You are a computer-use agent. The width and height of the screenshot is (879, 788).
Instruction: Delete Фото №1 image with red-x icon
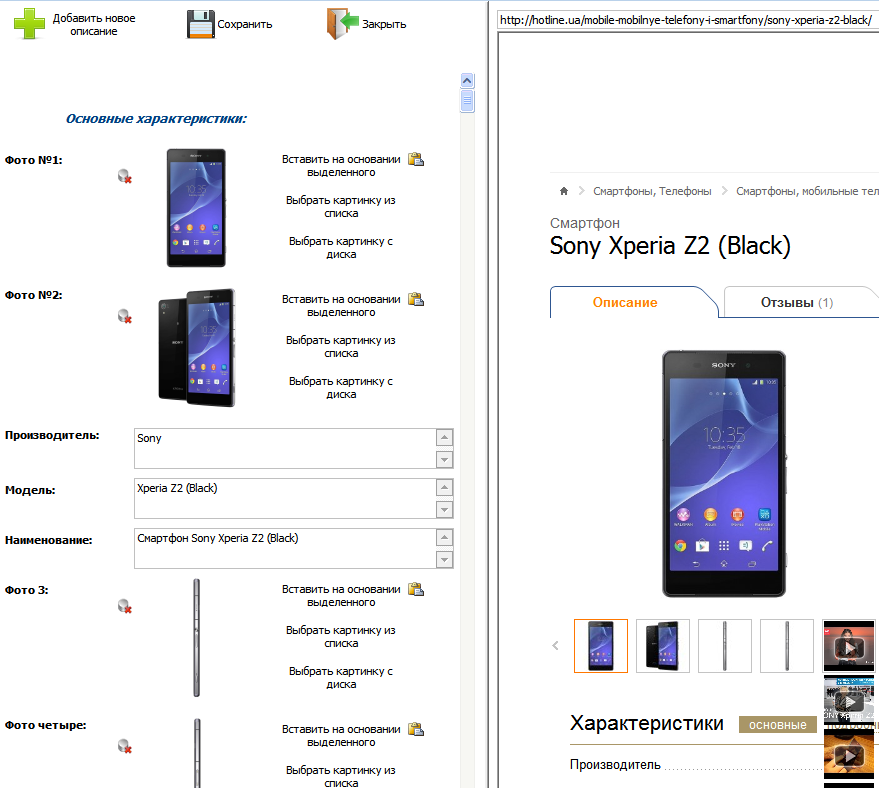point(124,177)
